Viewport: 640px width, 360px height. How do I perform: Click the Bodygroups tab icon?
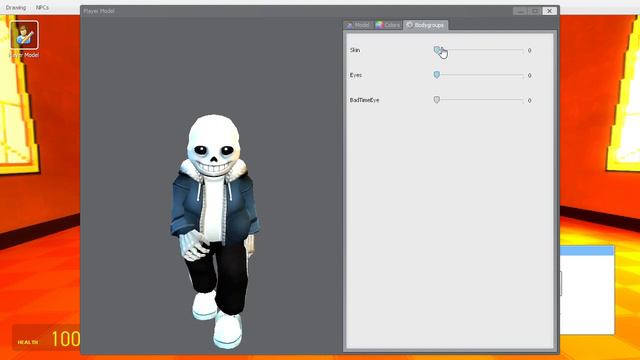[409, 25]
